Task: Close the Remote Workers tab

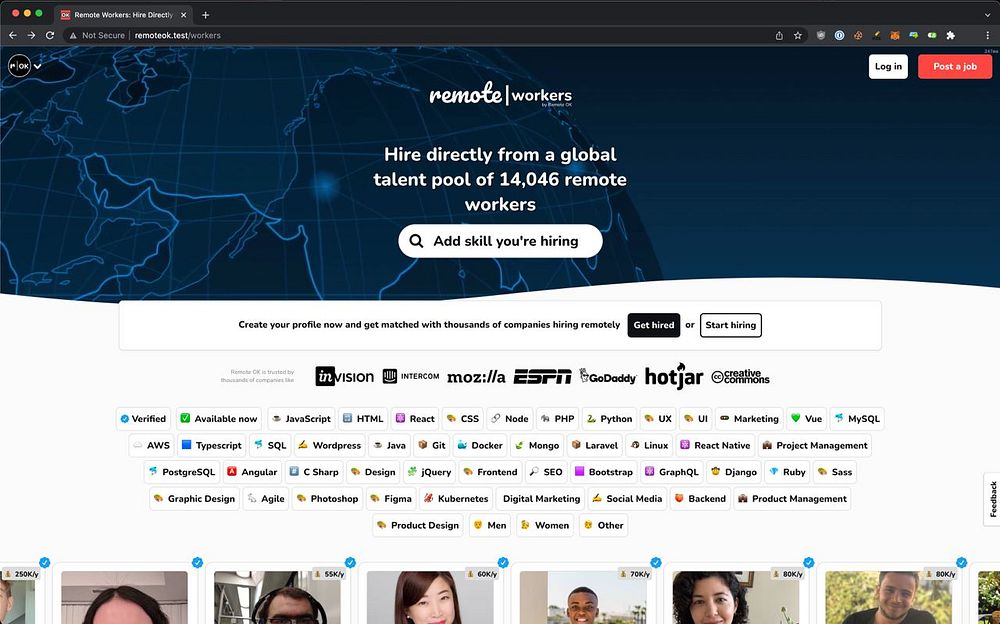Action: (184, 15)
